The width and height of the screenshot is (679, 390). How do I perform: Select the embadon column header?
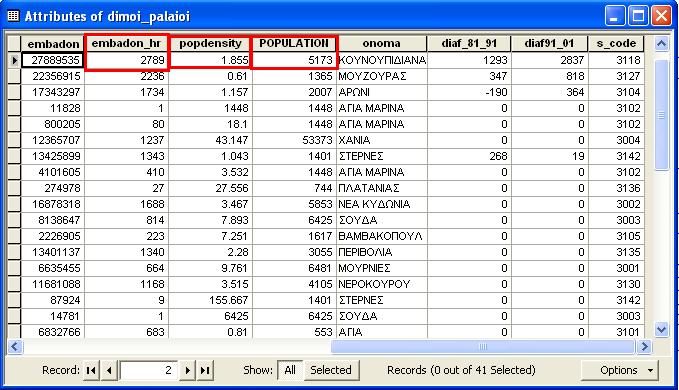coord(53,44)
